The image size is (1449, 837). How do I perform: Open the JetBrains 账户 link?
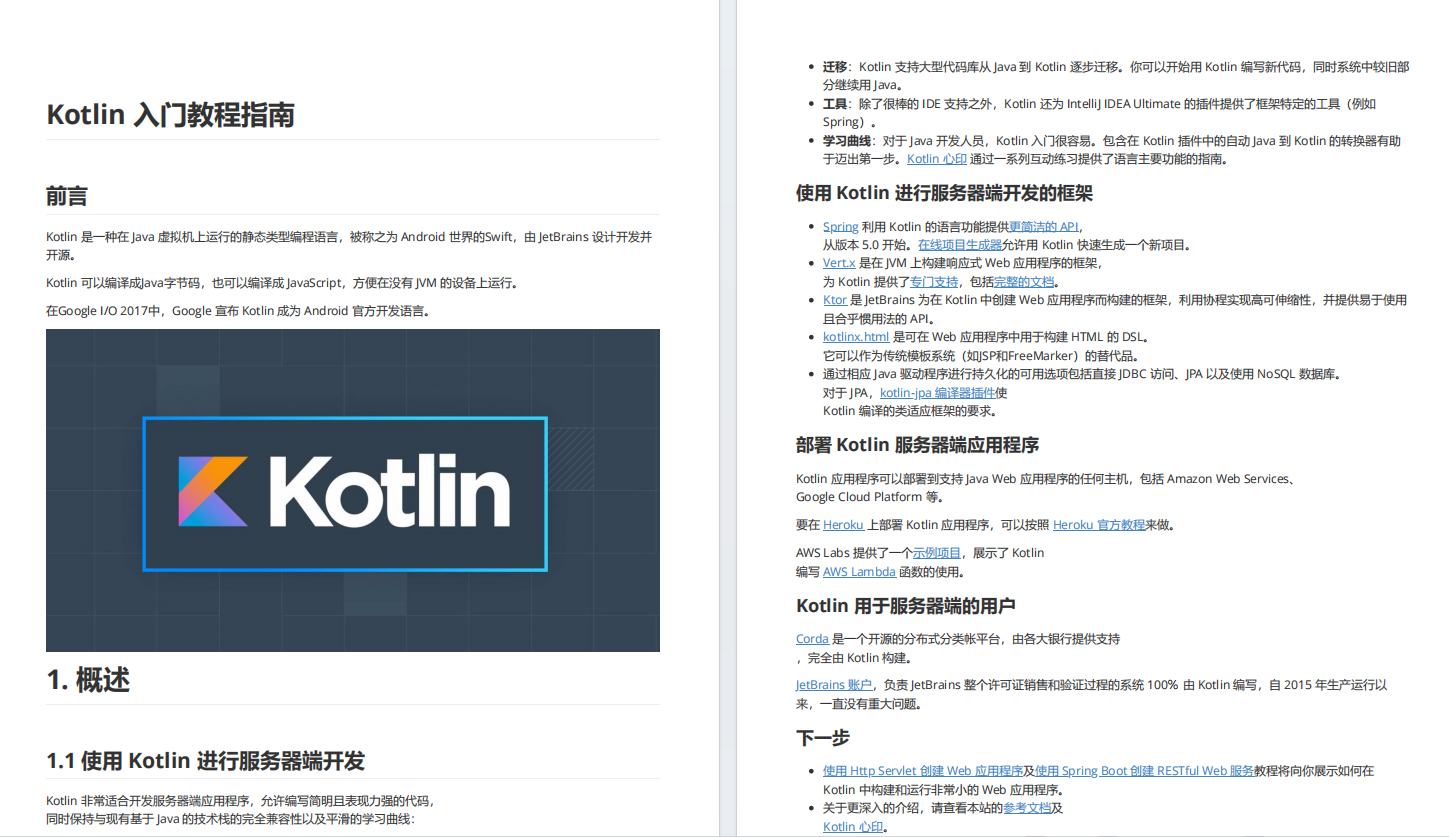click(834, 684)
